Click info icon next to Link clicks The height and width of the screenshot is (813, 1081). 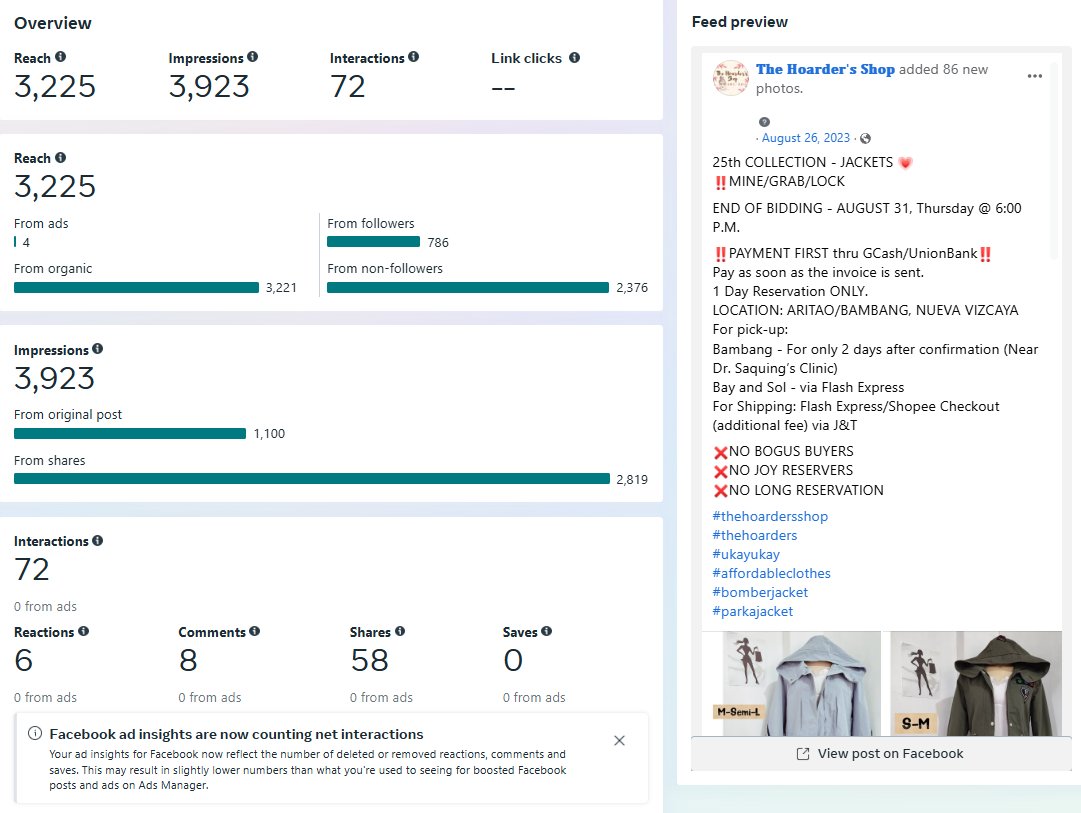[574, 58]
